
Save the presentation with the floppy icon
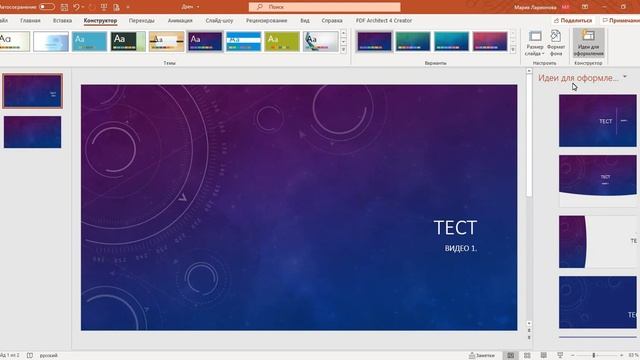64,7
